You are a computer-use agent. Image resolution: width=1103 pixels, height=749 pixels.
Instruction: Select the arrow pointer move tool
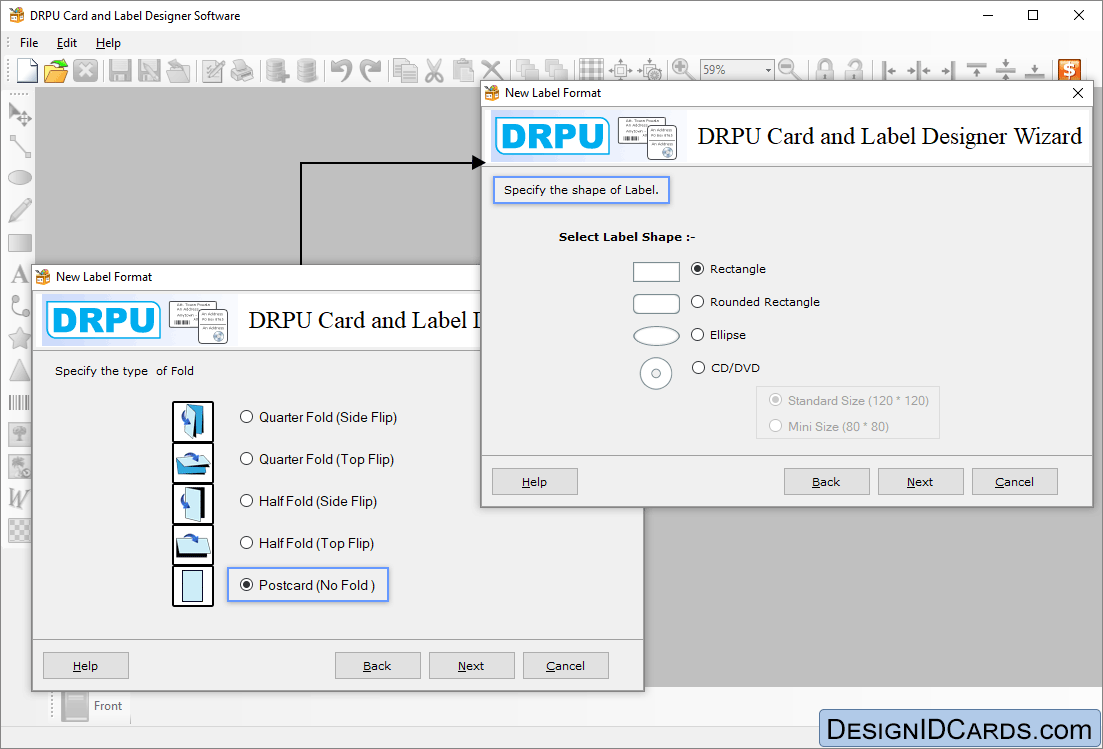point(20,115)
